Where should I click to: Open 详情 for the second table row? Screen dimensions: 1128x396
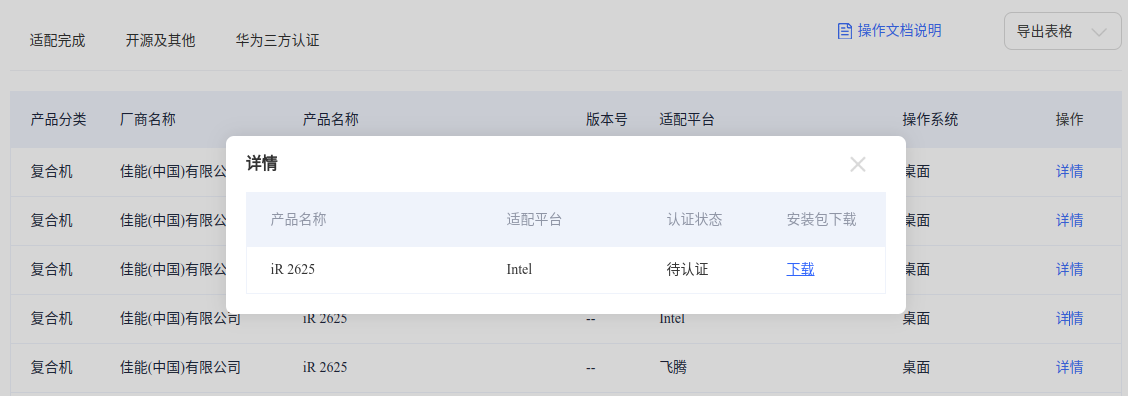[x=1069, y=220]
